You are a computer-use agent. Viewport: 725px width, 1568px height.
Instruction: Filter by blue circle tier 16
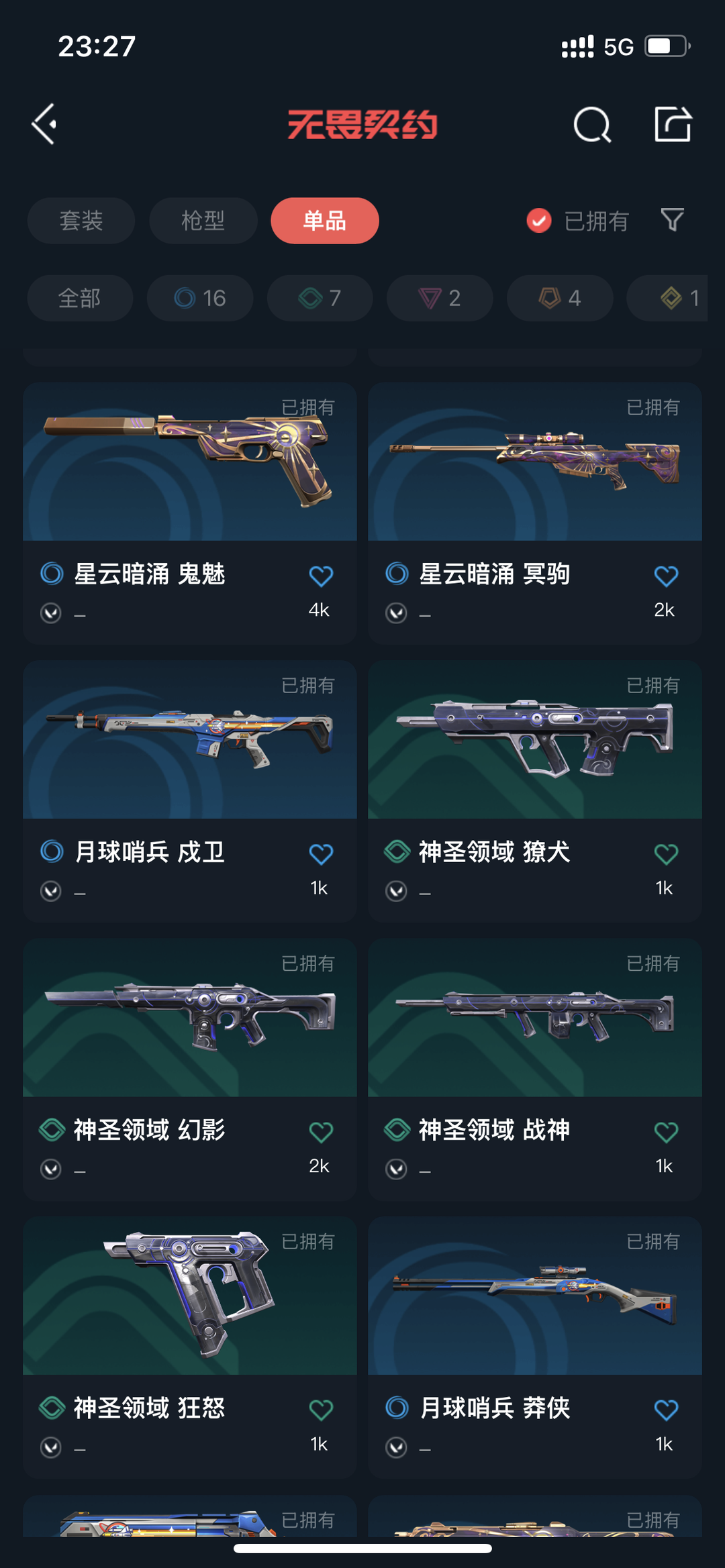[x=200, y=298]
